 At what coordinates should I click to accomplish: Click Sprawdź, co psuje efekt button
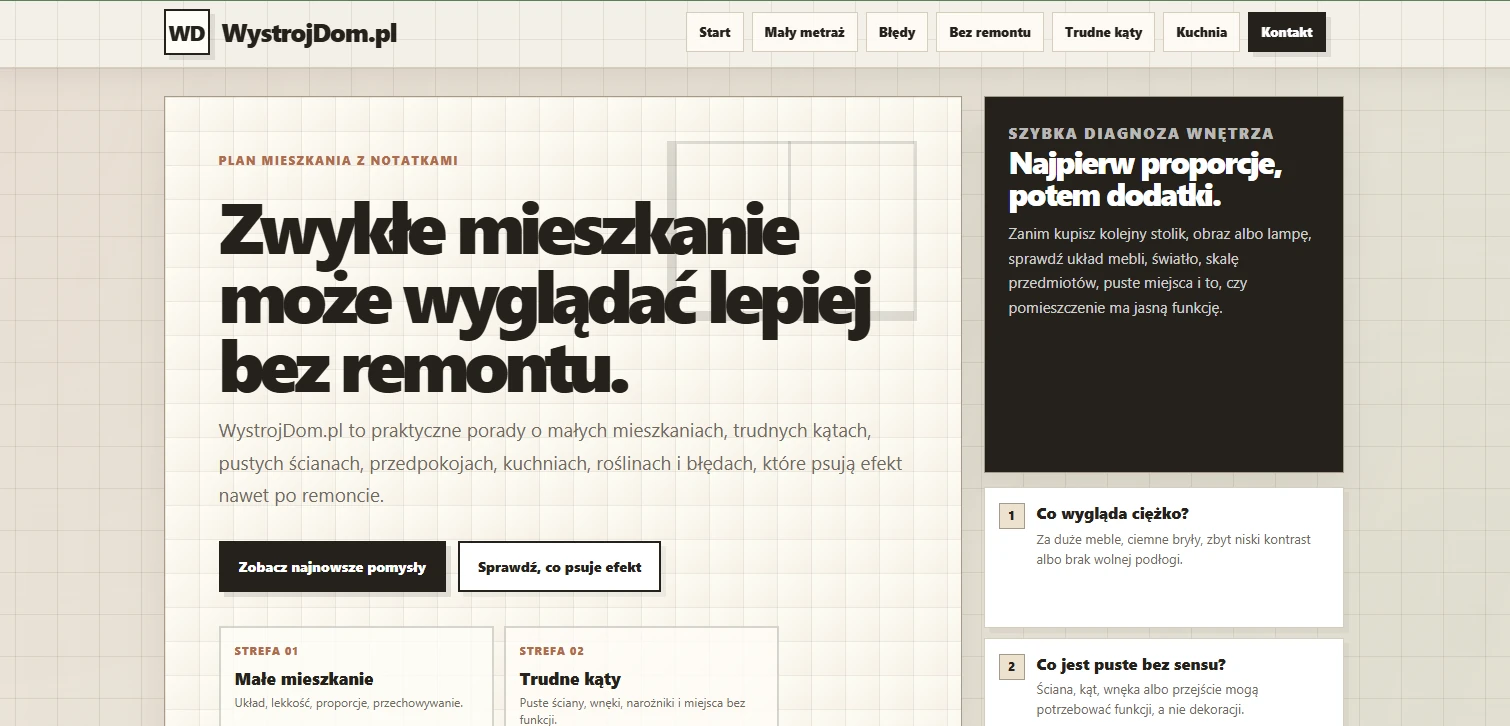click(559, 567)
